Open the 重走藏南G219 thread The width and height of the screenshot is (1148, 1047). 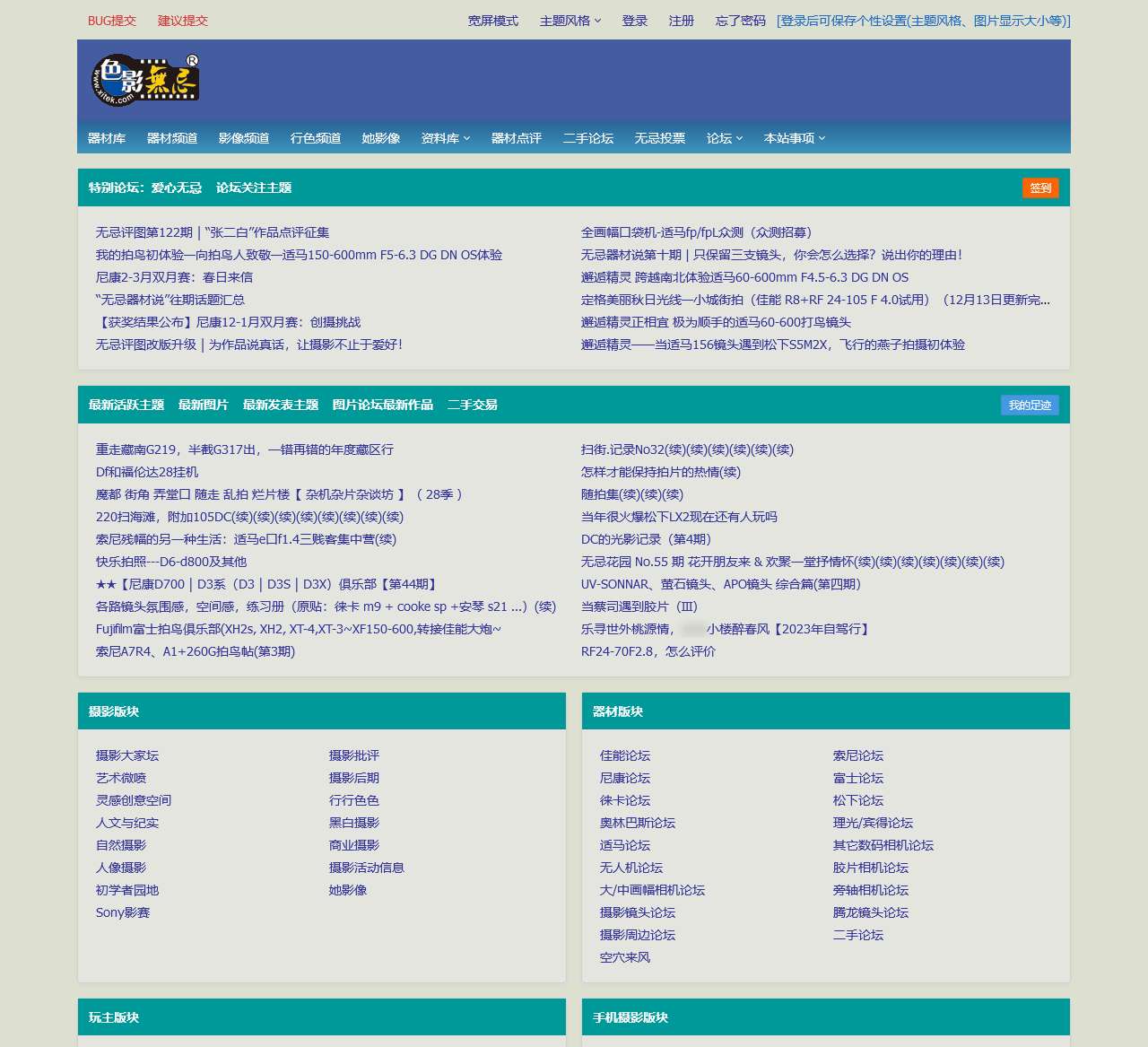[x=245, y=449]
